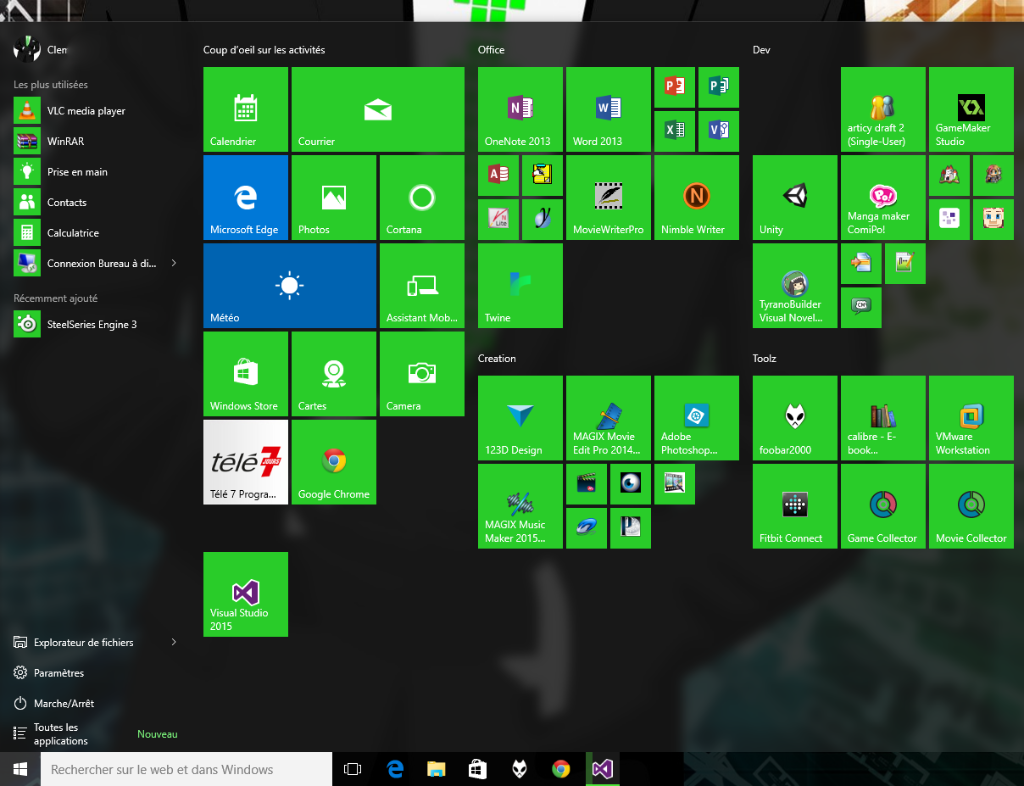Open Contacts from most used list
The image size is (1024, 786).
coord(95,202)
